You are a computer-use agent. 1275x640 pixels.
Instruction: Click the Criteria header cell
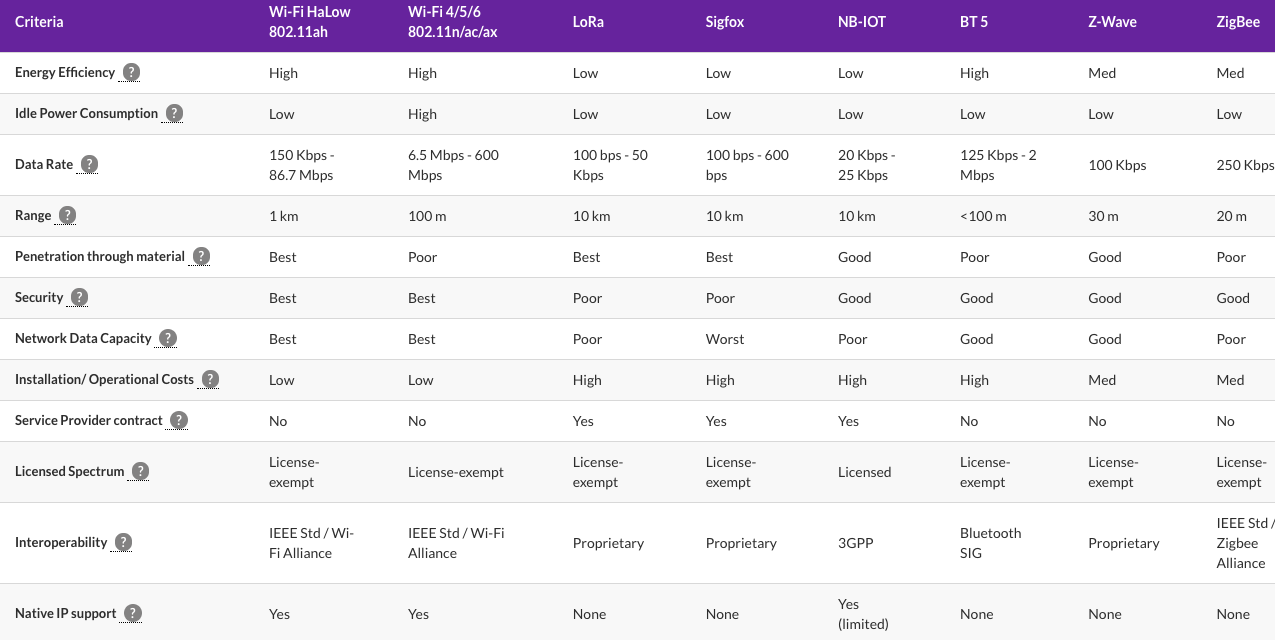point(39,22)
